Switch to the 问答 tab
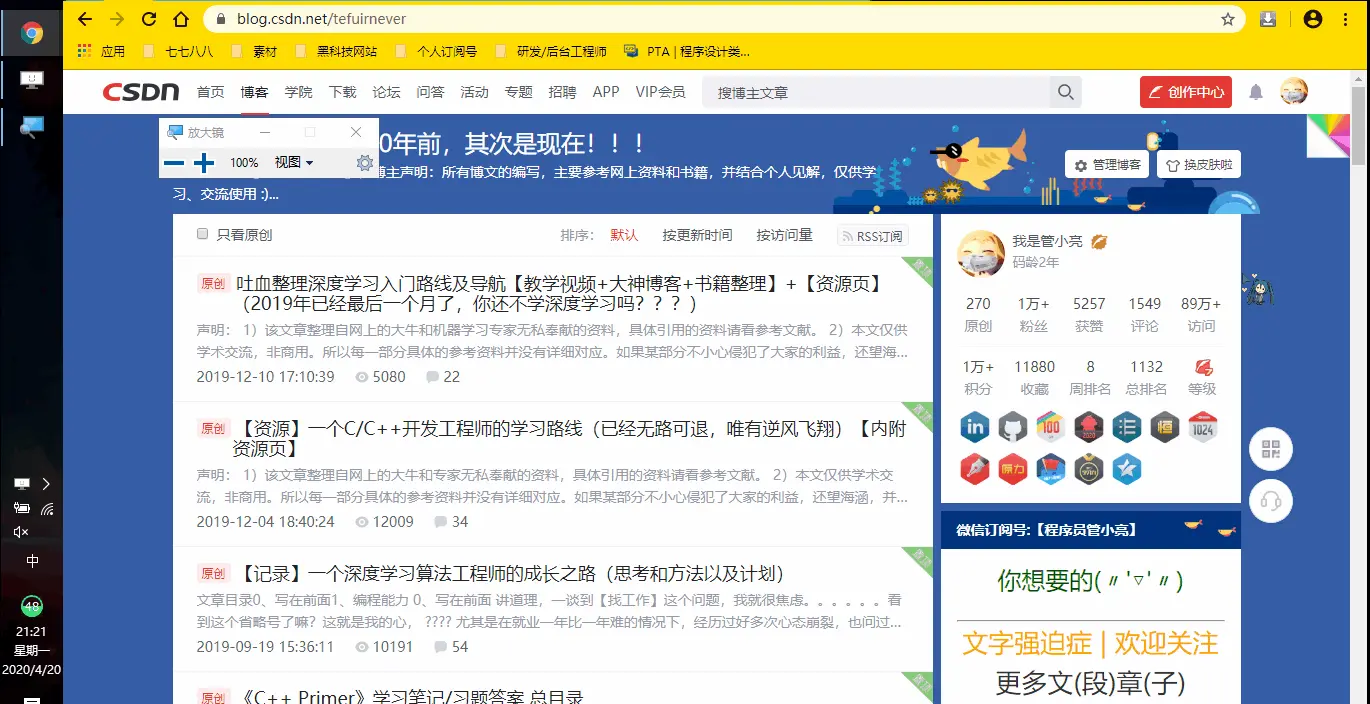 click(x=430, y=91)
